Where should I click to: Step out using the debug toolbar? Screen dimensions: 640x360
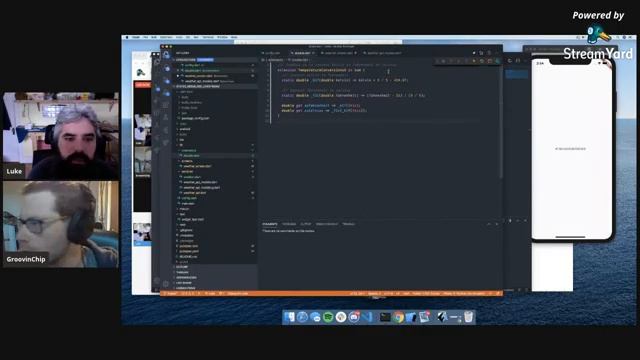click(x=466, y=61)
